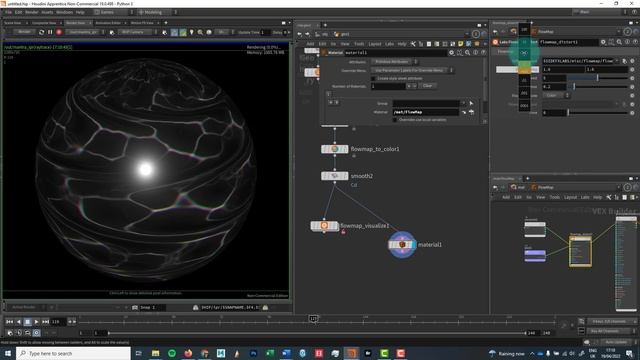Select the material1 node
Image resolution: width=640 pixels, height=360 pixels.
(402, 244)
